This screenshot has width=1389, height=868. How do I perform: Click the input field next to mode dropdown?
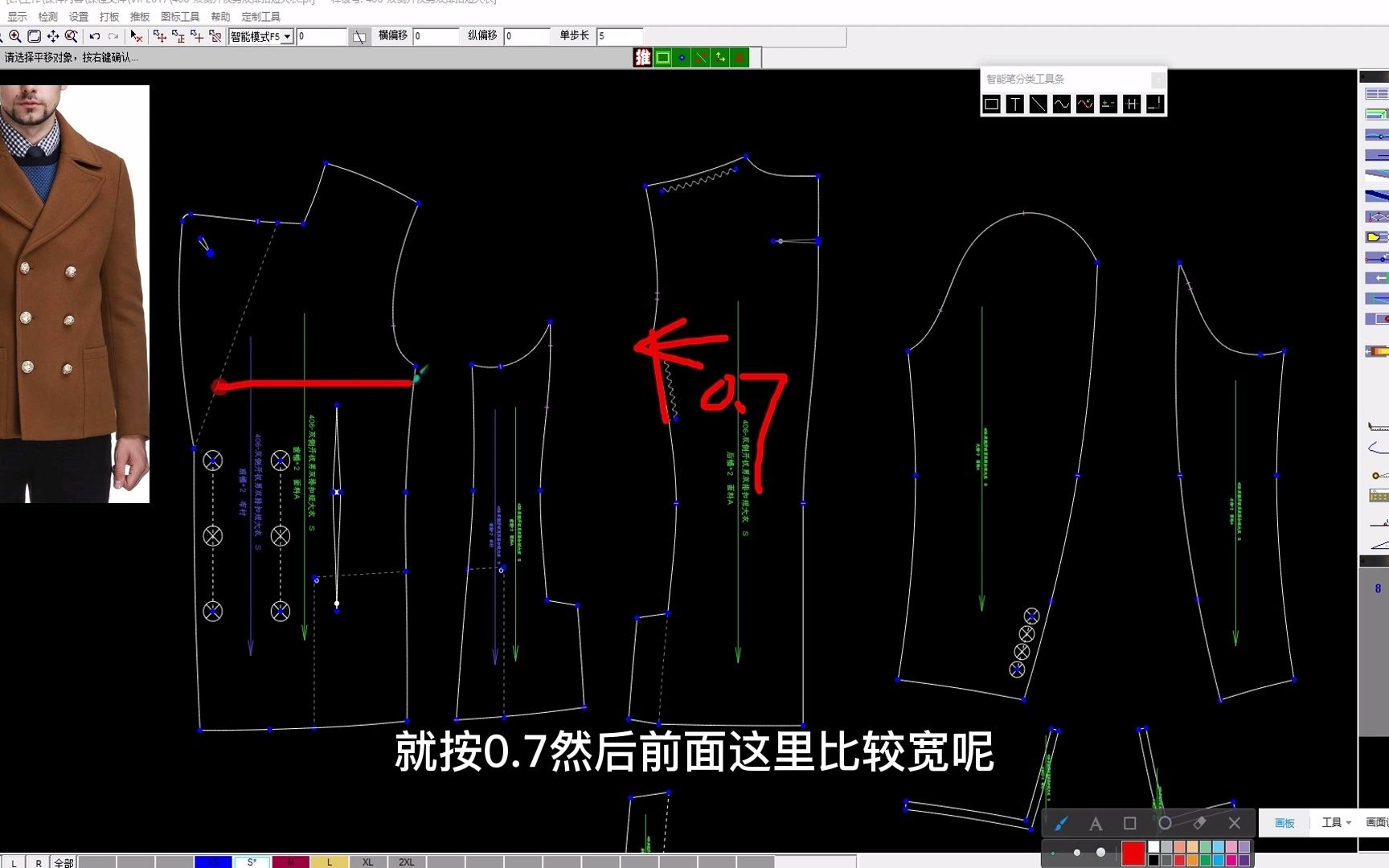click(322, 36)
